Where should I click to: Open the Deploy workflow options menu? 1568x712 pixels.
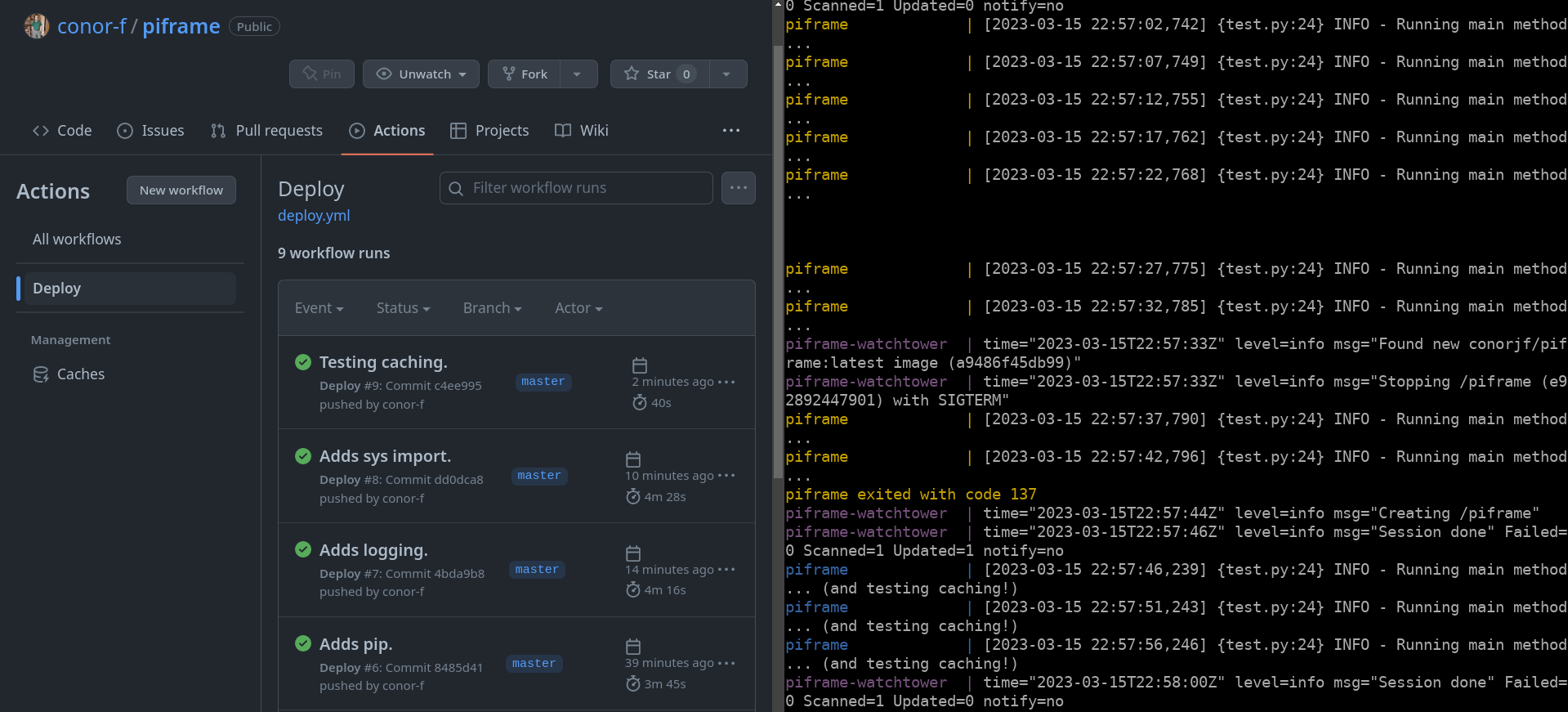739,188
